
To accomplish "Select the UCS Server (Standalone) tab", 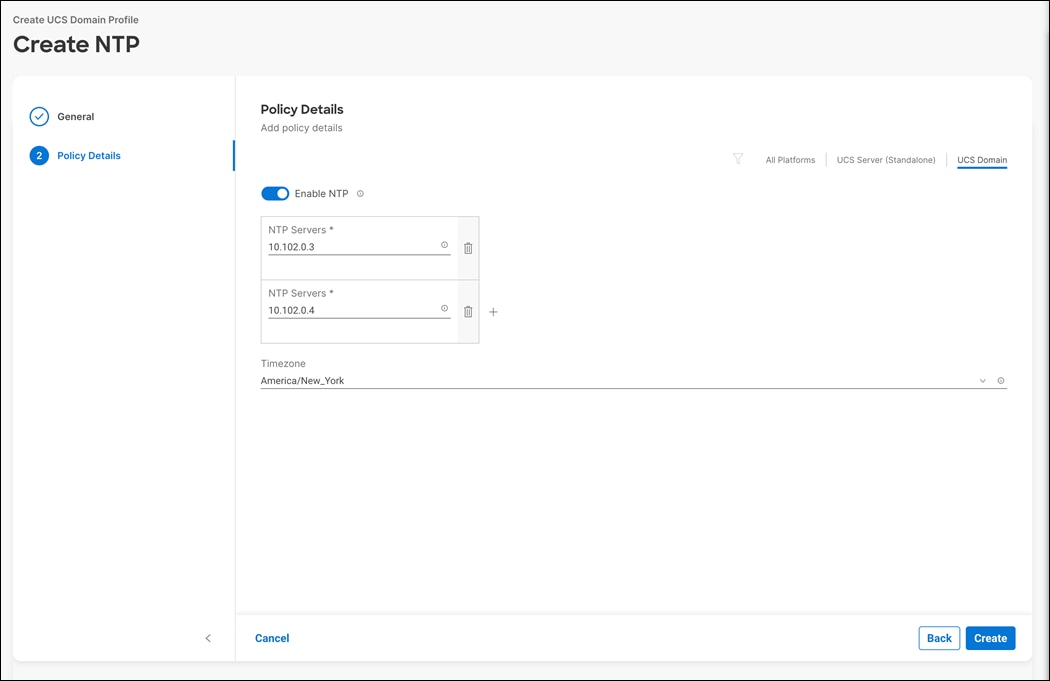I will click(x=885, y=159).
